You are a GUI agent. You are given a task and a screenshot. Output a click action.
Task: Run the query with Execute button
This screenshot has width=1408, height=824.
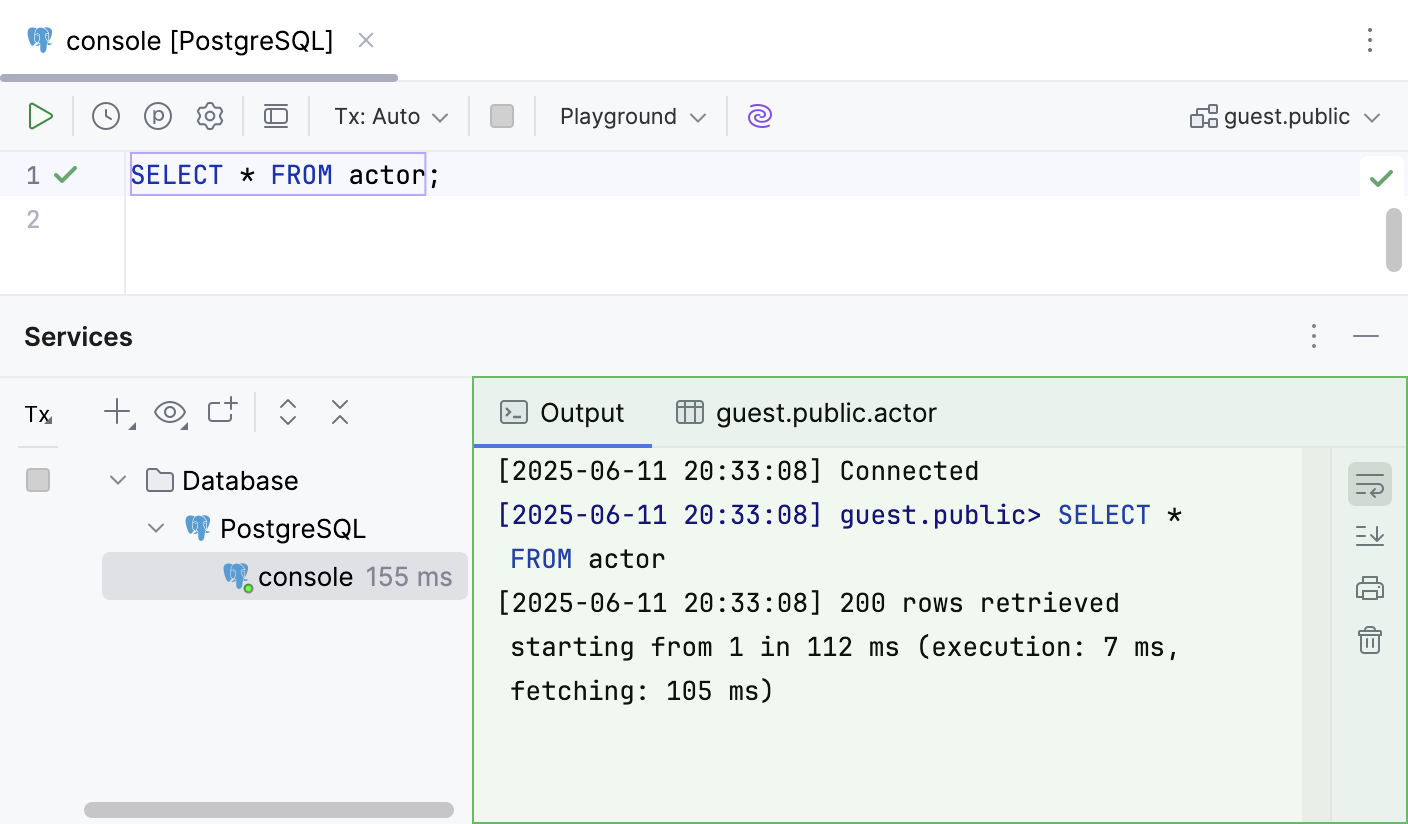tap(40, 117)
